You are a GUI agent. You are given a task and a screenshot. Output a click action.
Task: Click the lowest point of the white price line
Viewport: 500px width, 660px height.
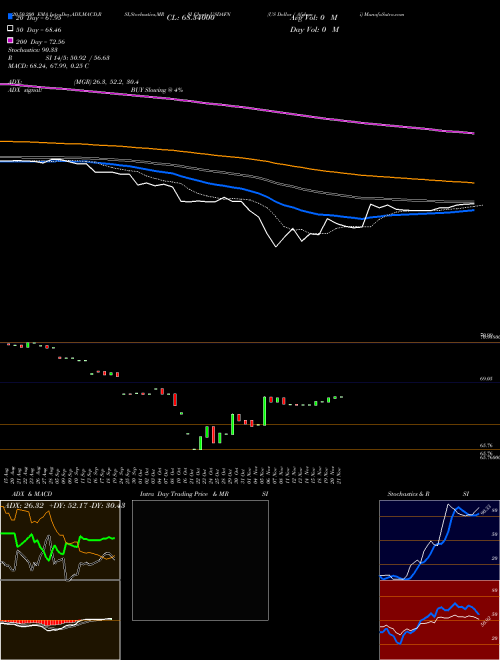point(276,246)
